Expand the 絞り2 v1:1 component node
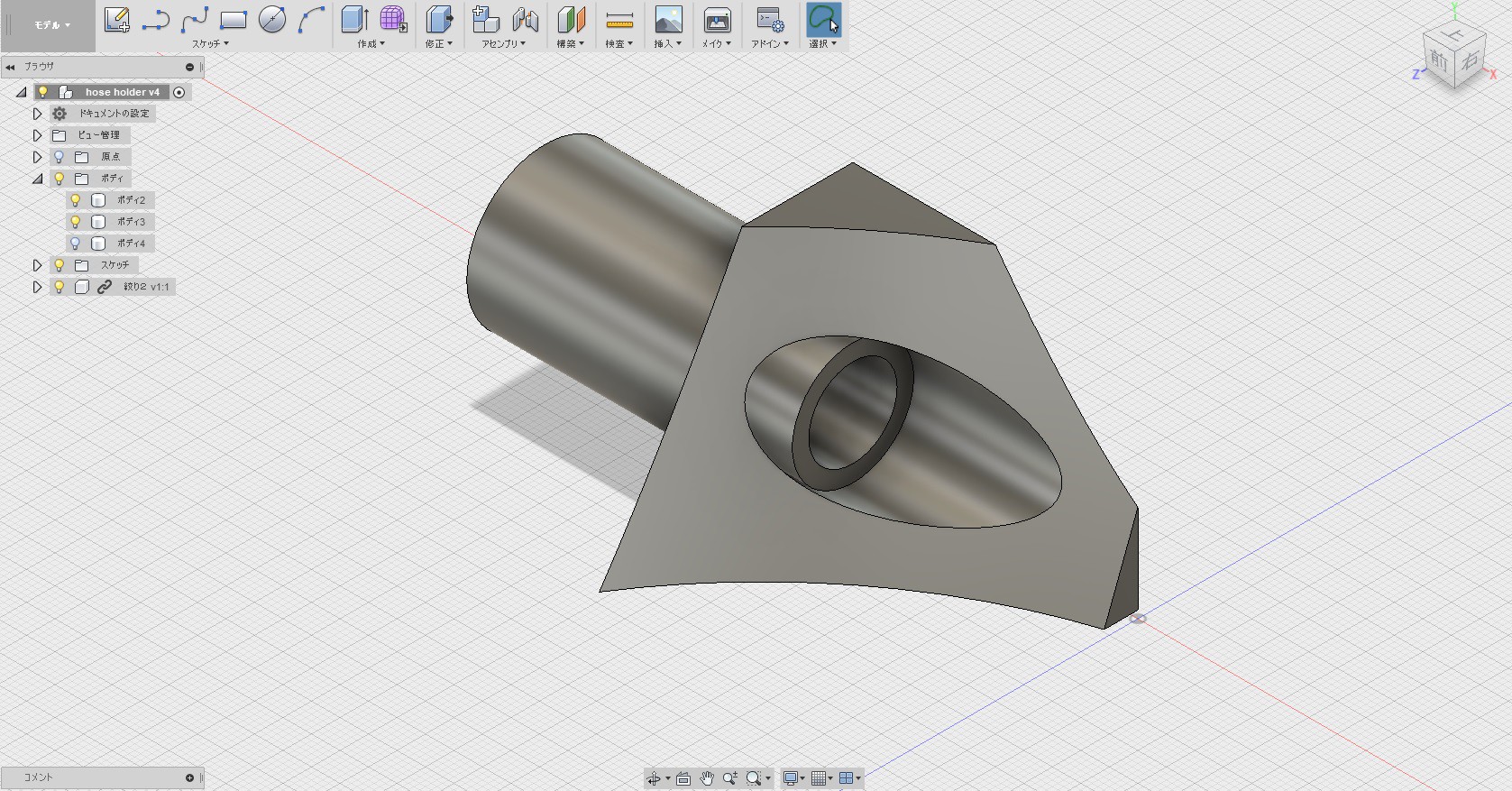This screenshot has width=1512, height=791. [x=37, y=287]
